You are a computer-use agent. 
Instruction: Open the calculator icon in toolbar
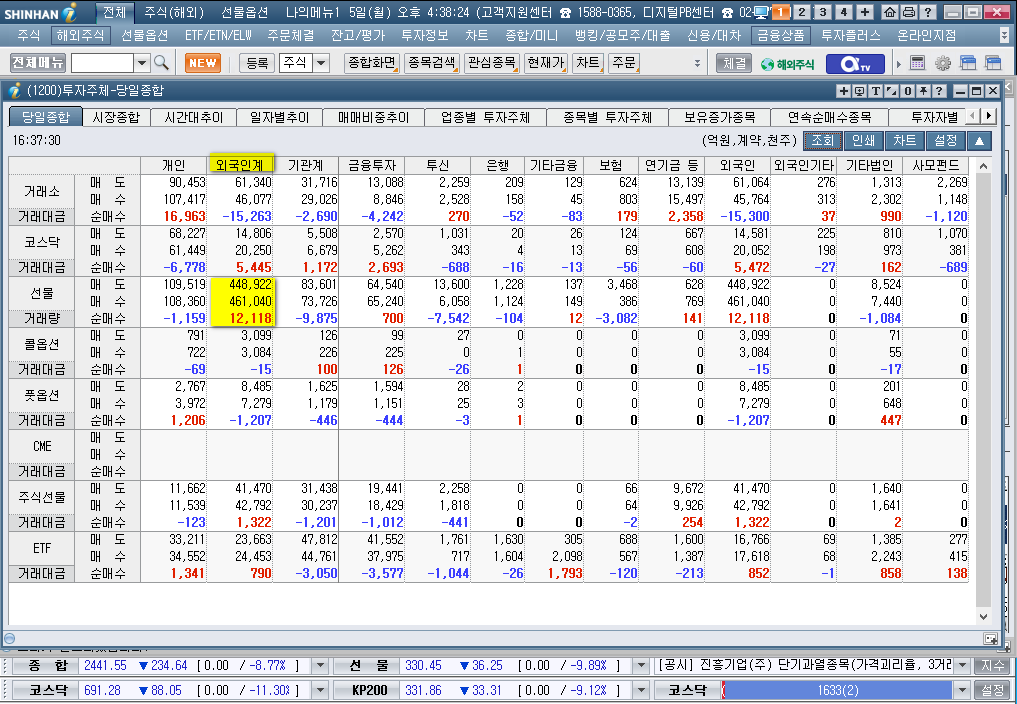pyautogui.click(x=917, y=63)
